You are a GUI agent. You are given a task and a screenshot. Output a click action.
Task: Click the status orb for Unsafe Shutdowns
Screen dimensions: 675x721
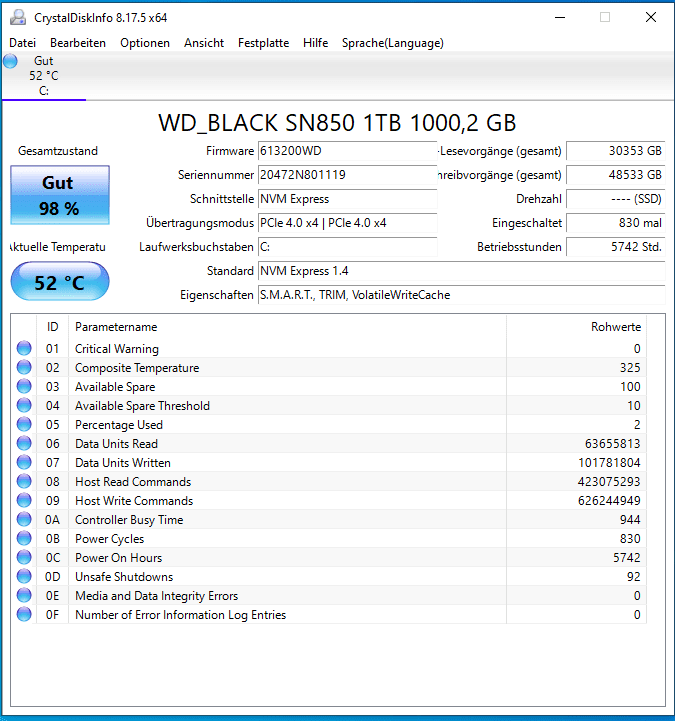[x=24, y=576]
